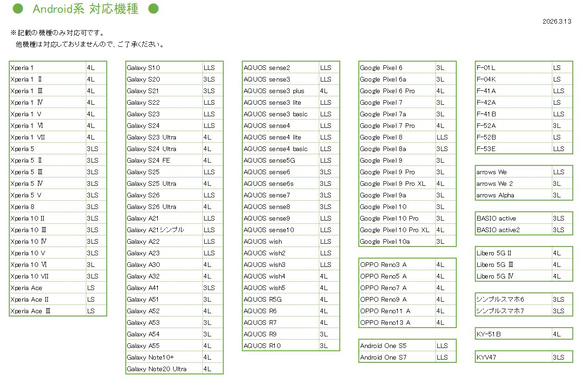Viewport: 583px width, 386px height.
Task: Click the 'AQUOS sense3 lite' cell
Action: [281, 102]
